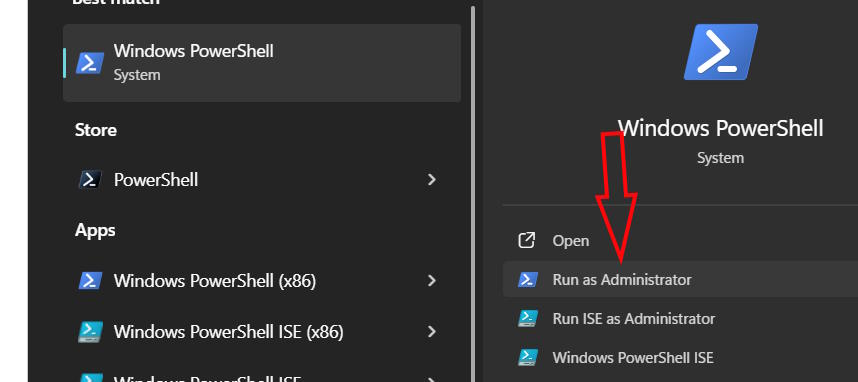Click the Run as Administrator PowerShell icon
This screenshot has width=858, height=382.
point(527,280)
